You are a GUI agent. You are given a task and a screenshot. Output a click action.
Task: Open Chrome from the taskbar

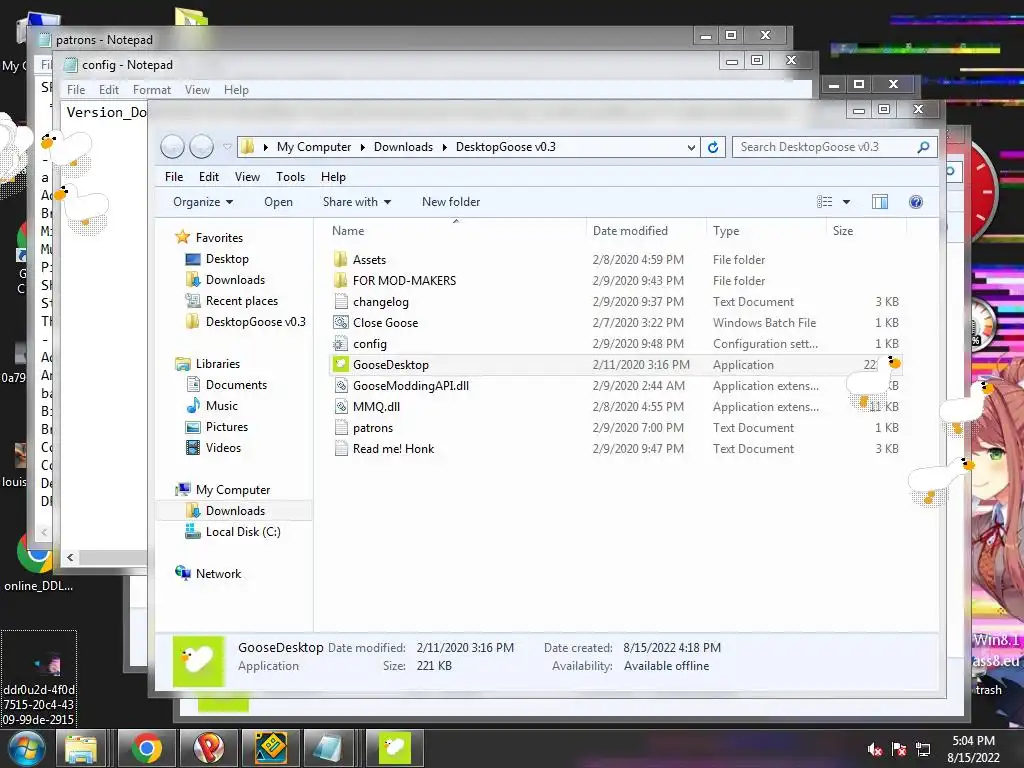pos(146,748)
